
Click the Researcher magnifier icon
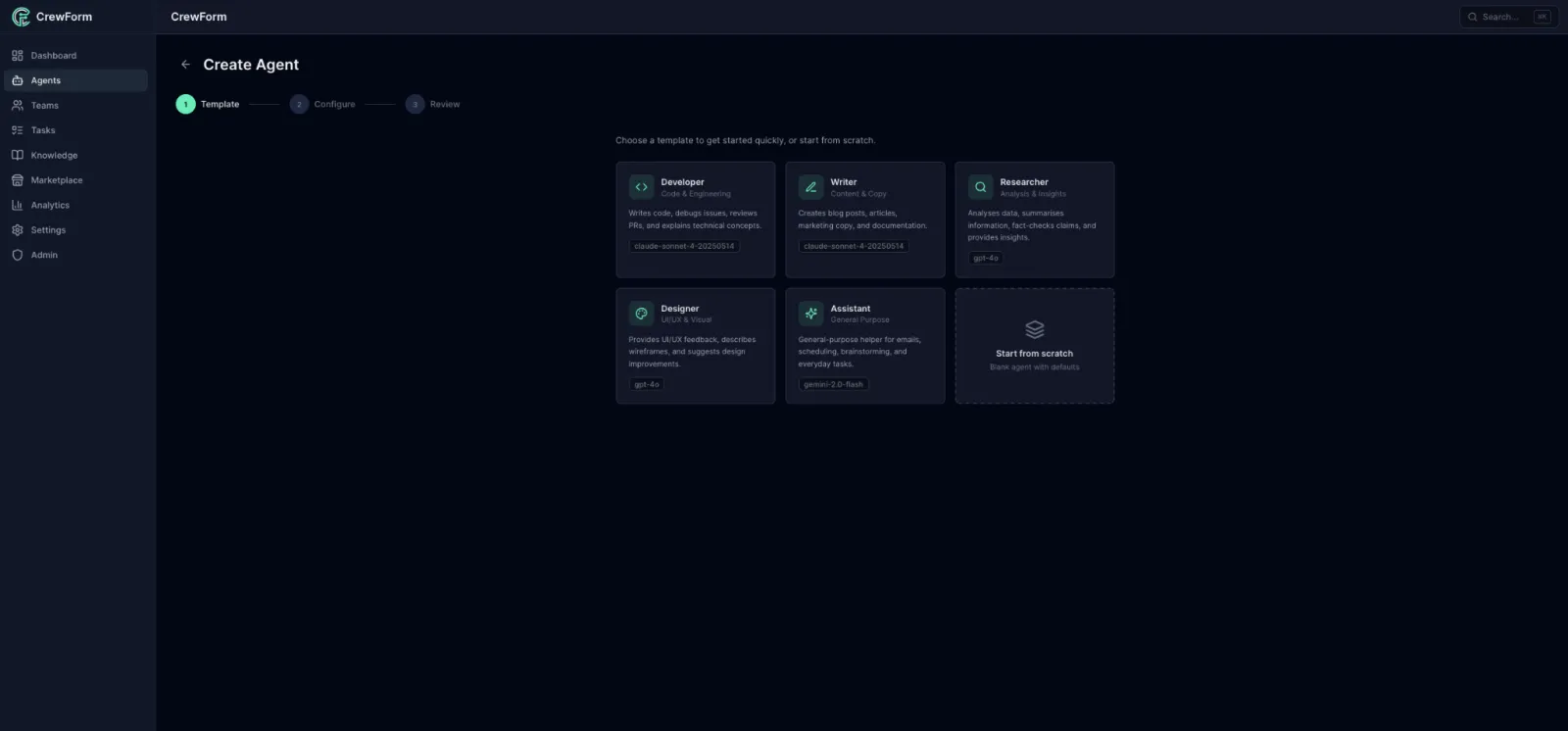[980, 187]
